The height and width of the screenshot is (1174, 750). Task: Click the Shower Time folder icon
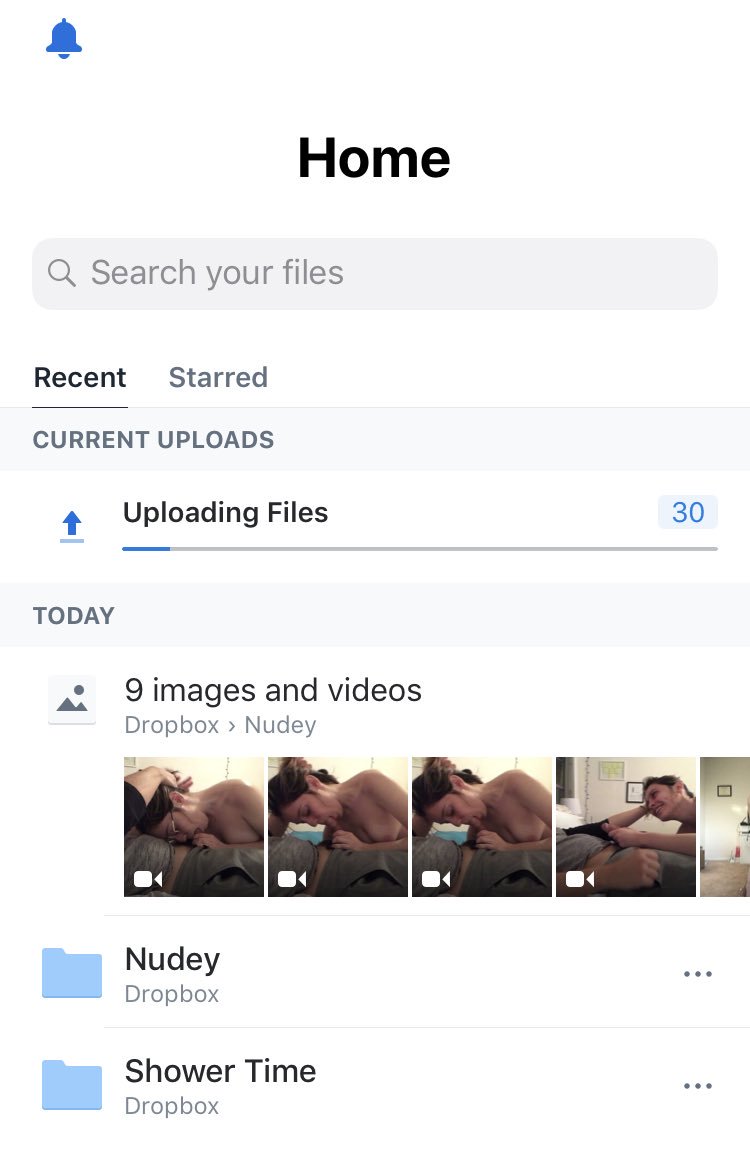coord(72,1085)
